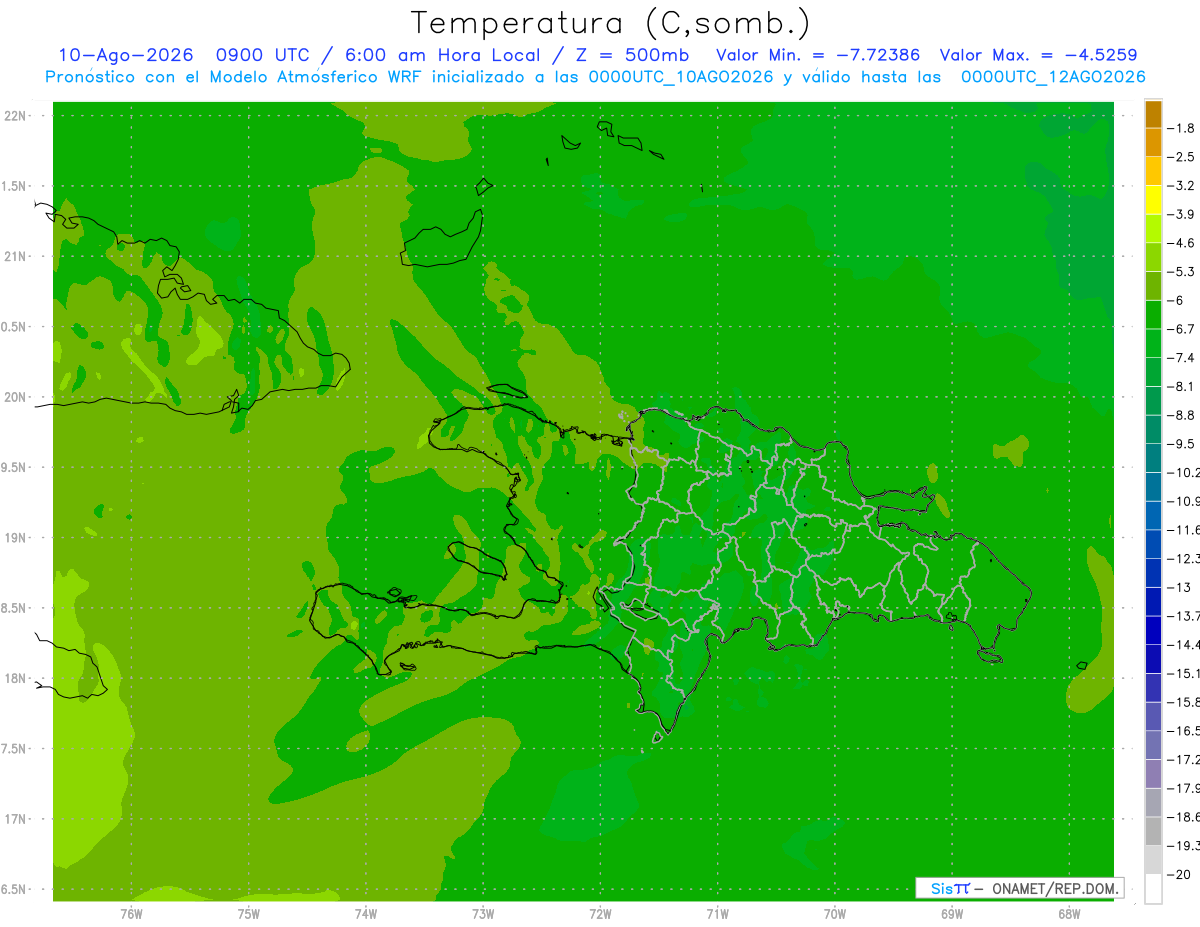Viewport: 1200px width, 927px height.
Task: Click the '-3.2' legend value
Action: tap(1181, 186)
